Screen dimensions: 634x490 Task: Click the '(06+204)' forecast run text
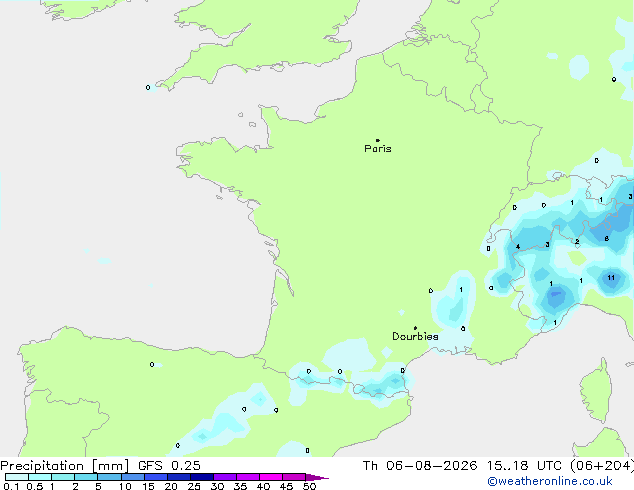tap(602, 466)
